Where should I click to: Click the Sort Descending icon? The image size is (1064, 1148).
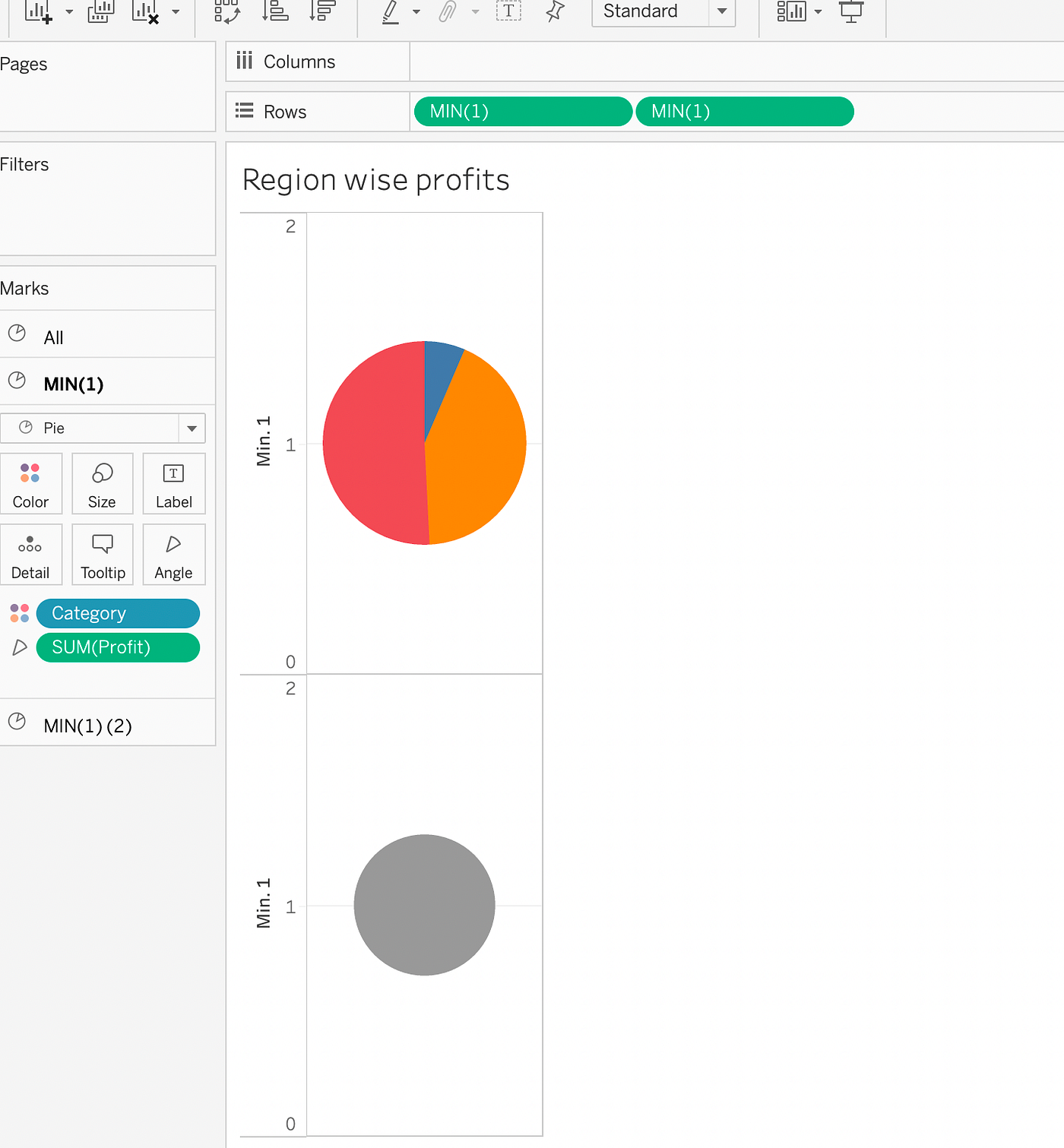coord(322,11)
